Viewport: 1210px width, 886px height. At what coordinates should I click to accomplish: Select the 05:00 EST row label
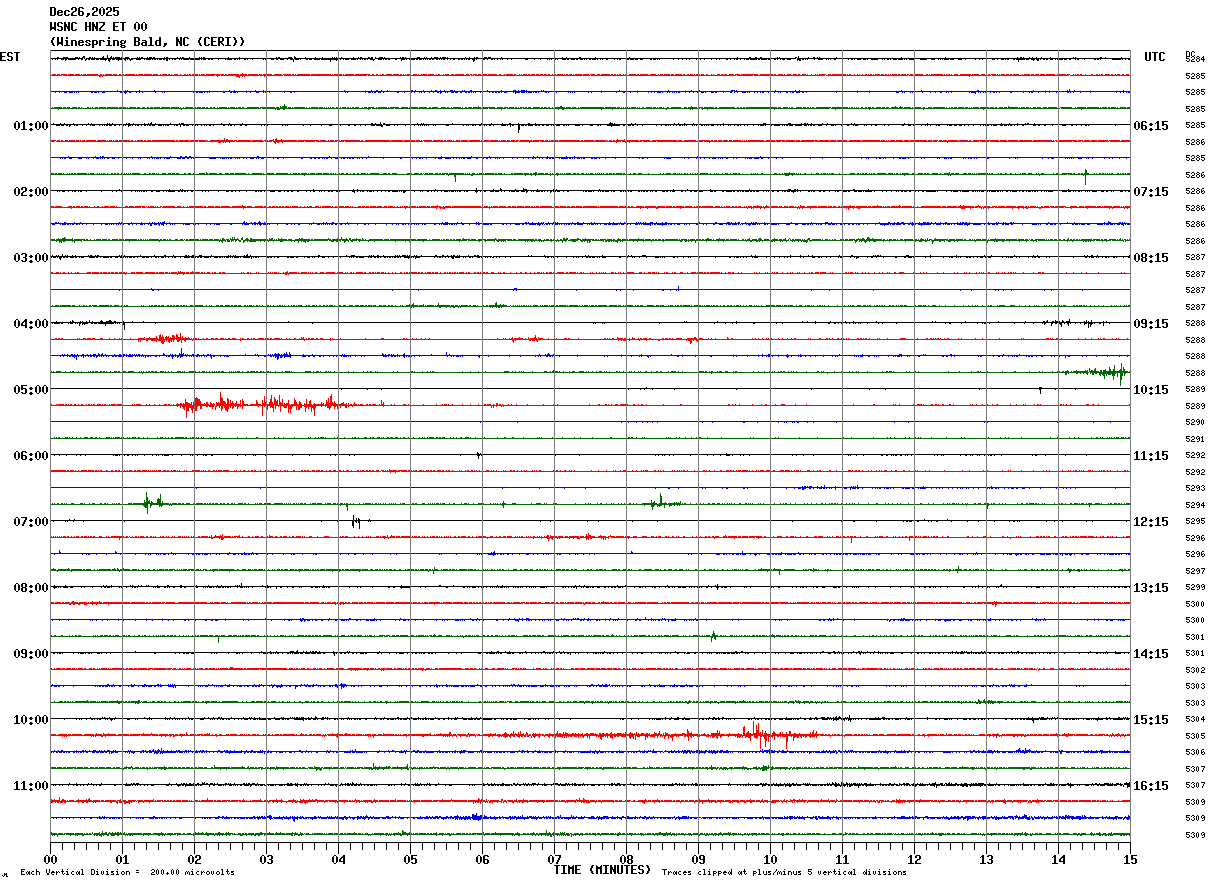(31, 390)
